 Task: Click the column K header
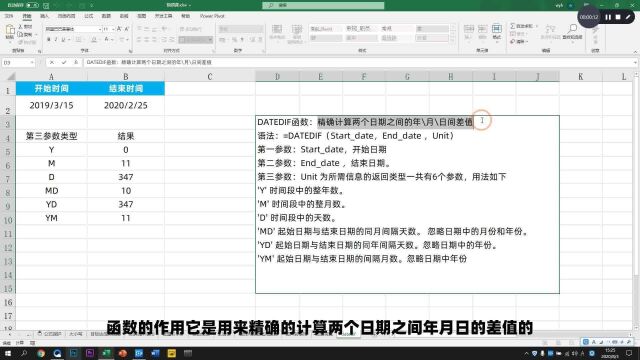coord(580,76)
